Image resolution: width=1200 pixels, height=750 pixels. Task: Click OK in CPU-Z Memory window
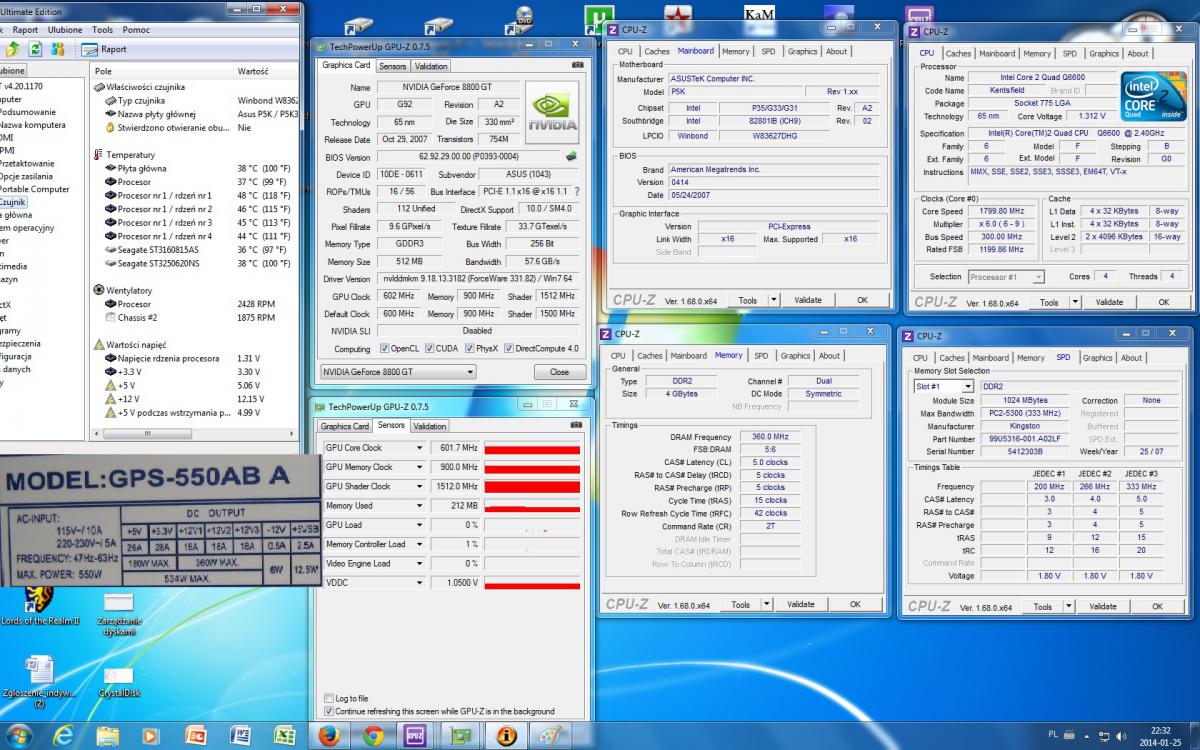[x=855, y=604]
